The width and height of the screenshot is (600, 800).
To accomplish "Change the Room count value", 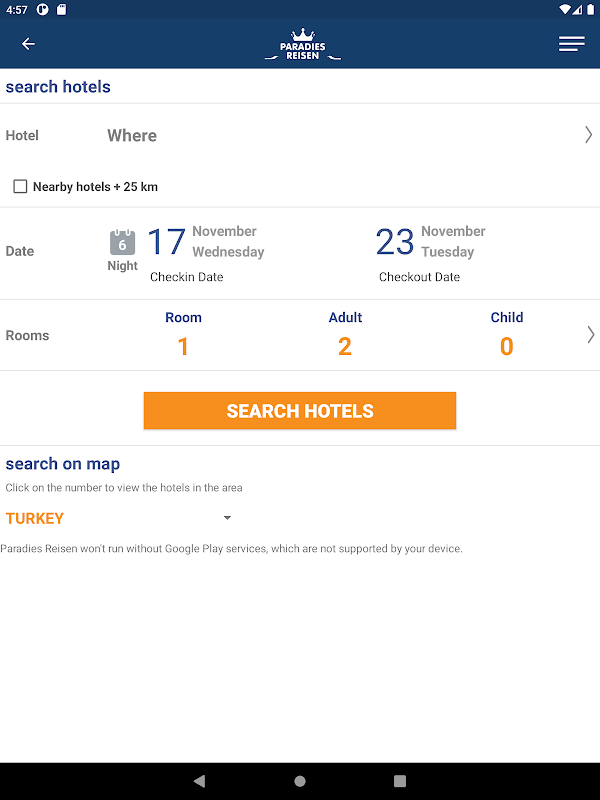I will click(x=183, y=346).
